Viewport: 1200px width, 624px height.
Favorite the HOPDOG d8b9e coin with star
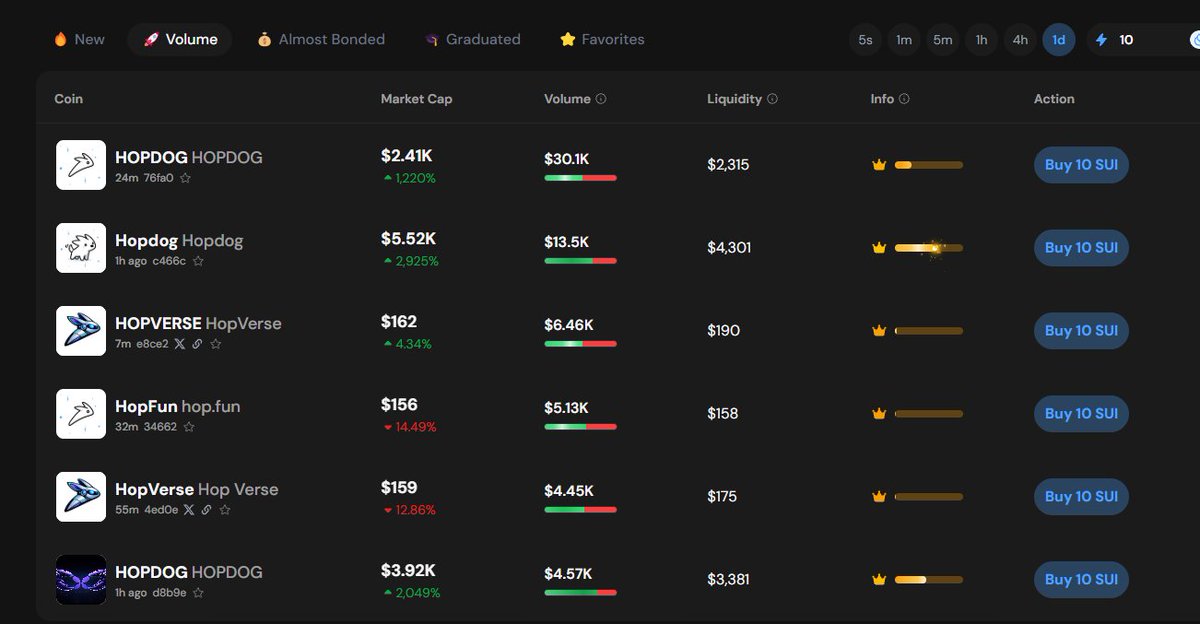pos(198,593)
